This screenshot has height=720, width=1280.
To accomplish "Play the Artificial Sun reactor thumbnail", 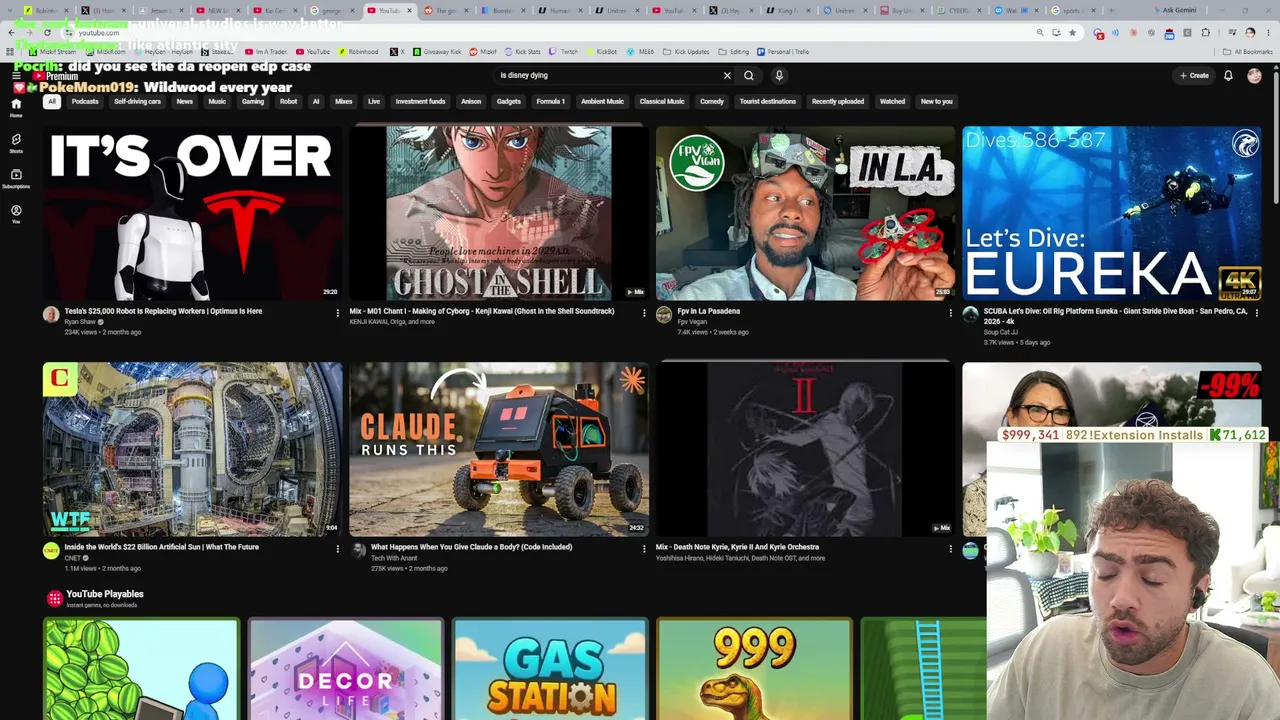I will tap(192, 449).
